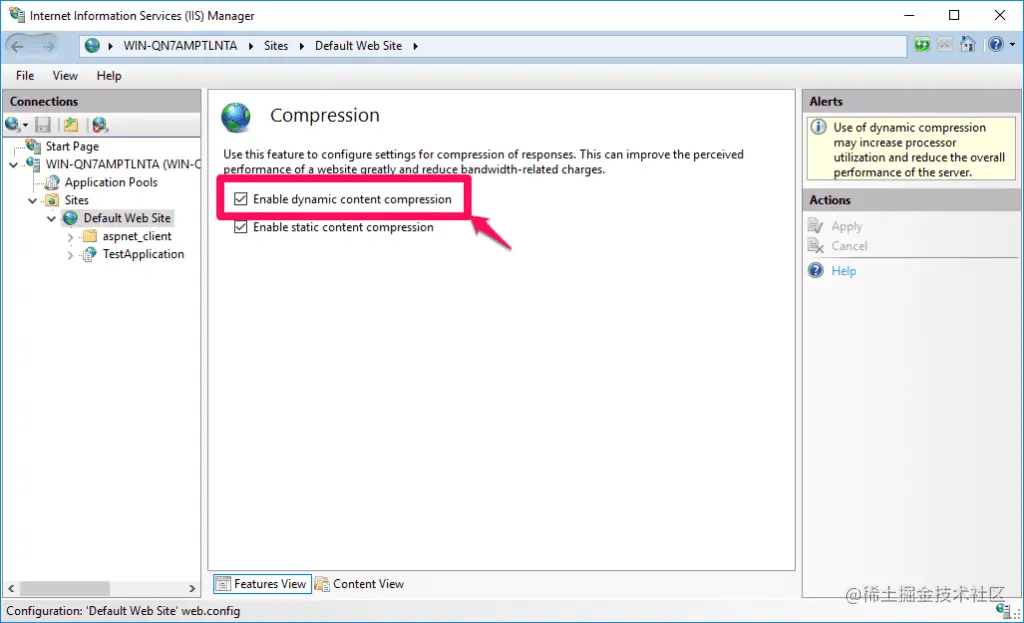Image resolution: width=1024 pixels, height=623 pixels.
Task: Click the info icon in Alerts
Action: tap(818, 127)
